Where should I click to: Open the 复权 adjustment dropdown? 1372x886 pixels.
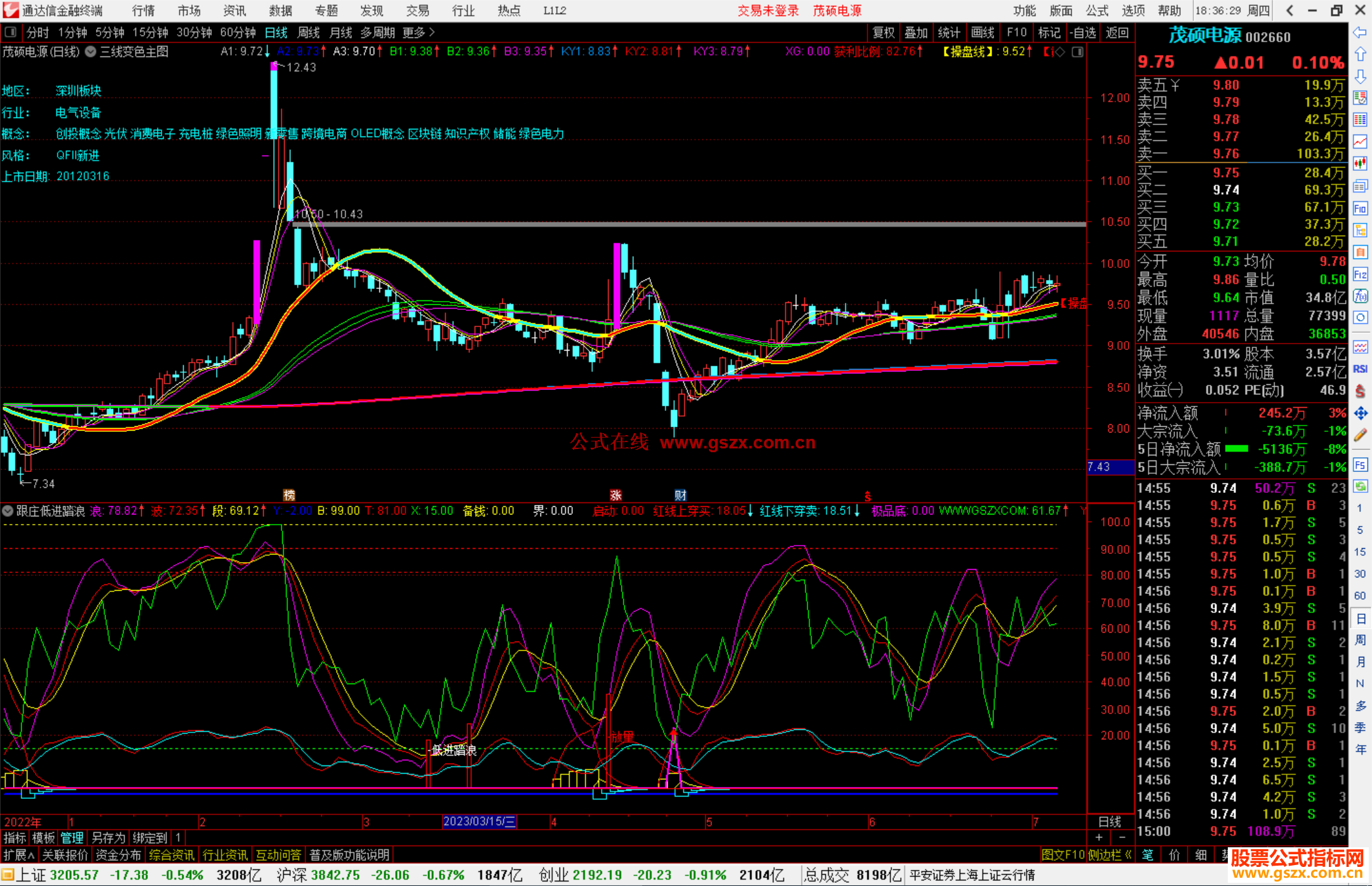pos(883,32)
